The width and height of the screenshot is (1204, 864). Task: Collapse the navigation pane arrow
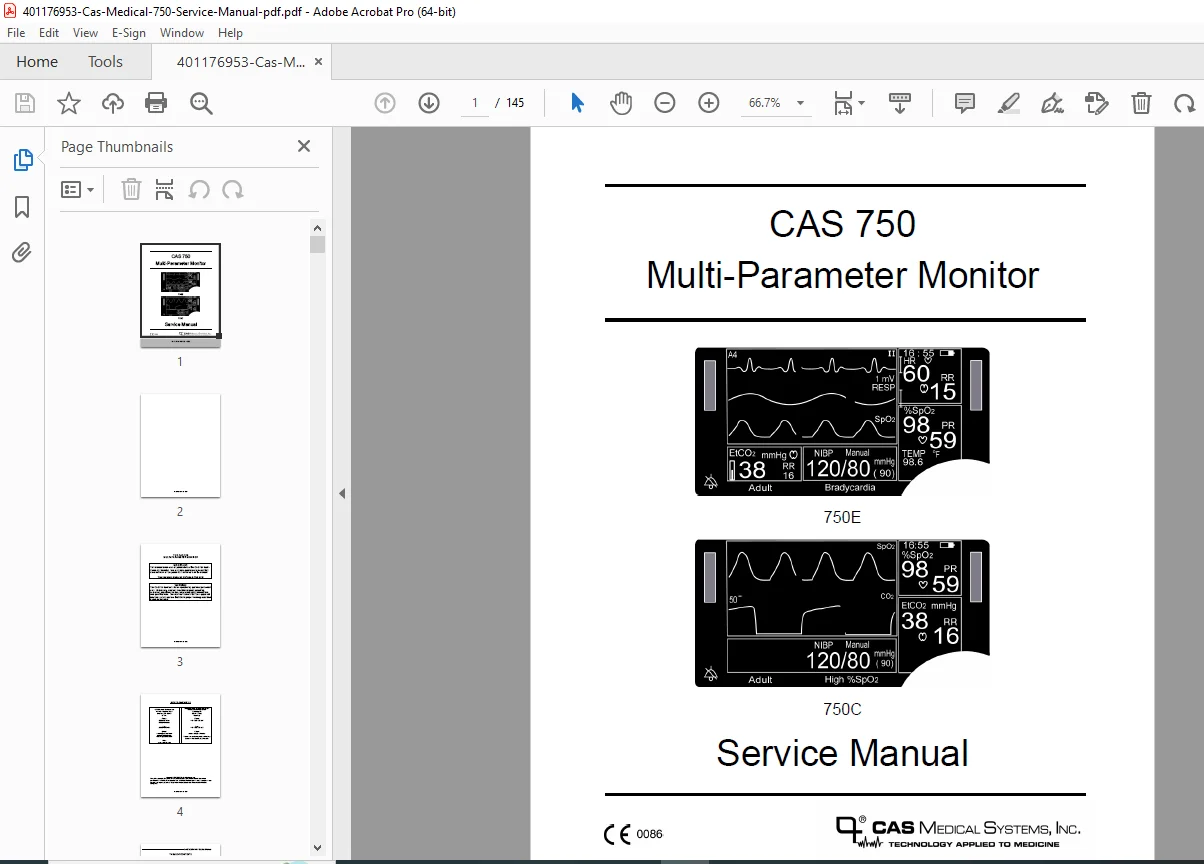coord(342,493)
